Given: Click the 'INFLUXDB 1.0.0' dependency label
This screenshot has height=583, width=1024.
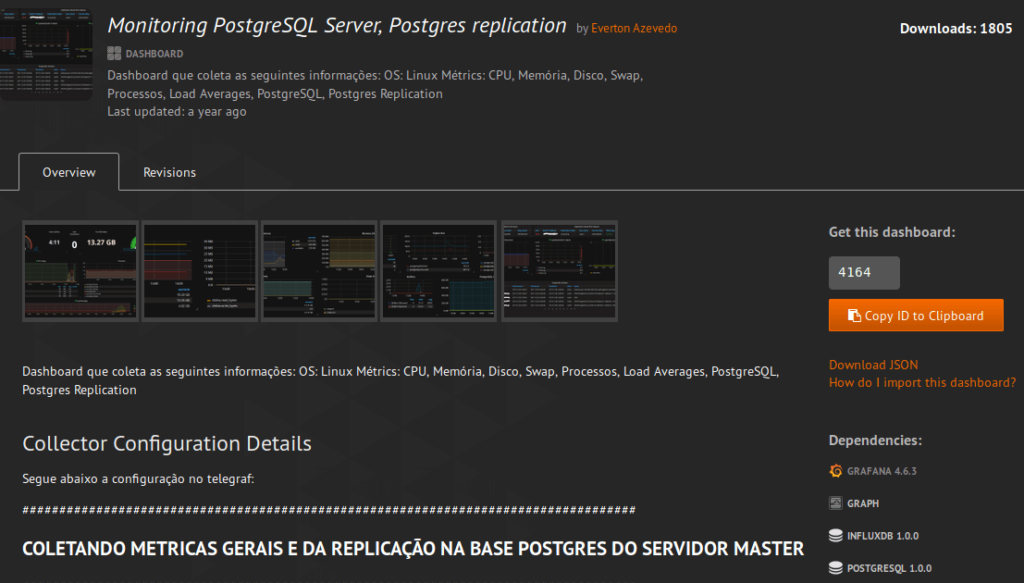Looking at the screenshot, I should click(x=883, y=536).
